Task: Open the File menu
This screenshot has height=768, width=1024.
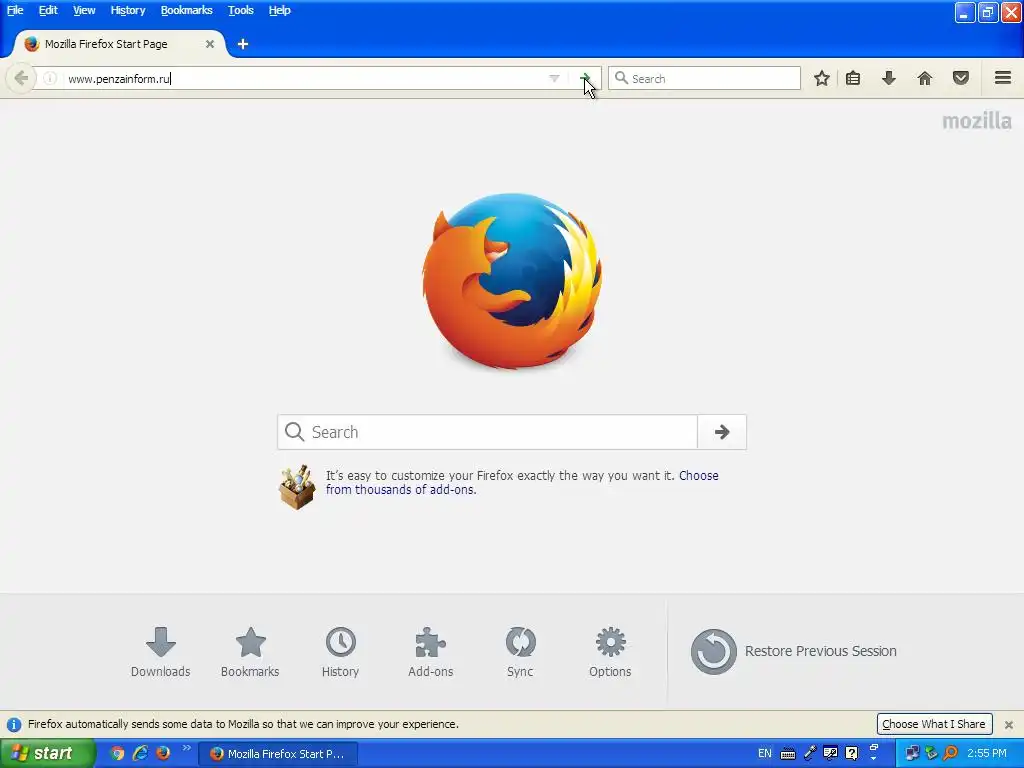Action: click(14, 10)
